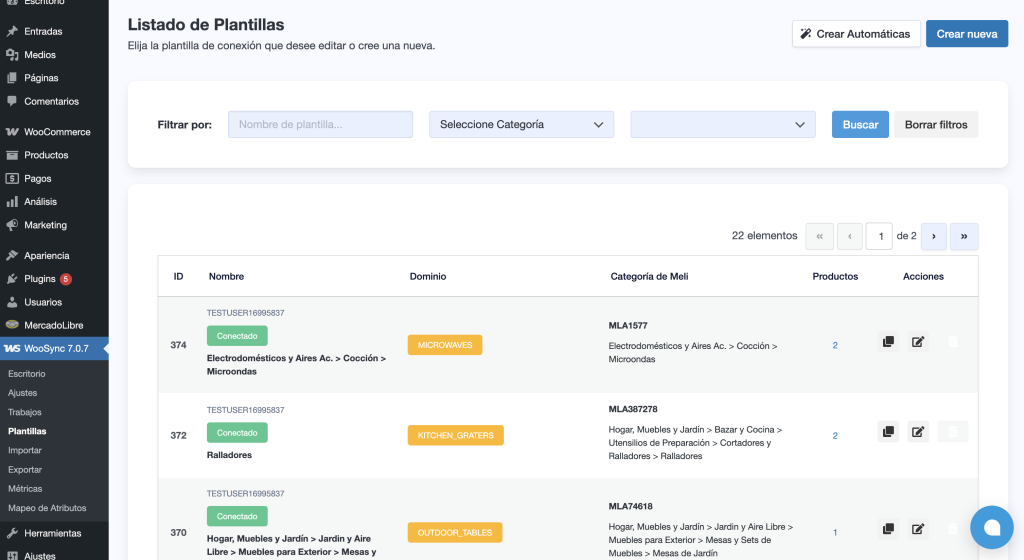Delete template 370 via trash icon
Viewport: 1024px width, 560px height.
pyautogui.click(x=953, y=529)
